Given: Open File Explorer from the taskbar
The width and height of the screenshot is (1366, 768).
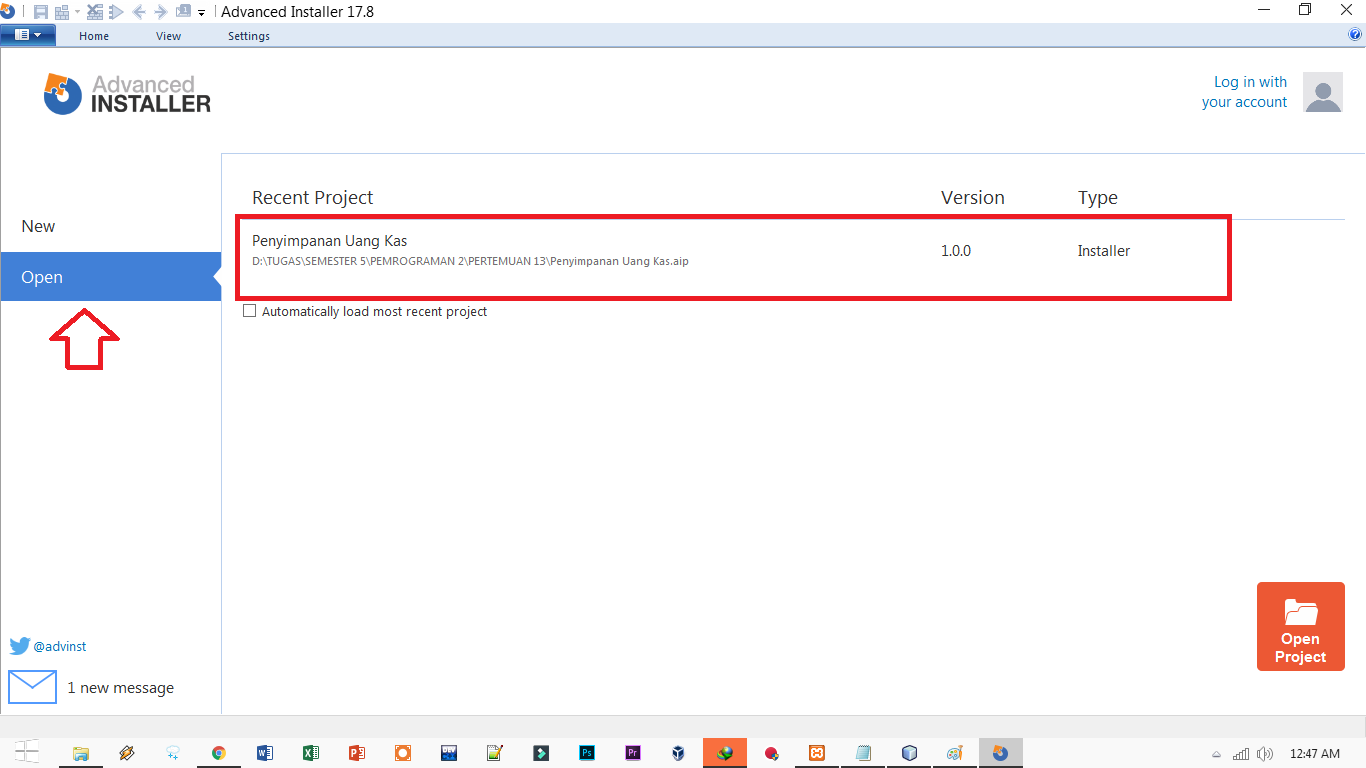Looking at the screenshot, I should tap(81, 753).
